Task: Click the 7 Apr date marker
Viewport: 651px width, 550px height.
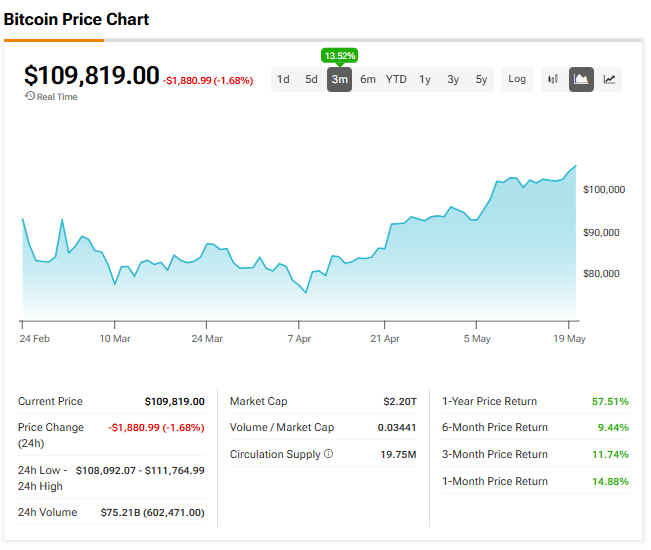Action: (299, 339)
